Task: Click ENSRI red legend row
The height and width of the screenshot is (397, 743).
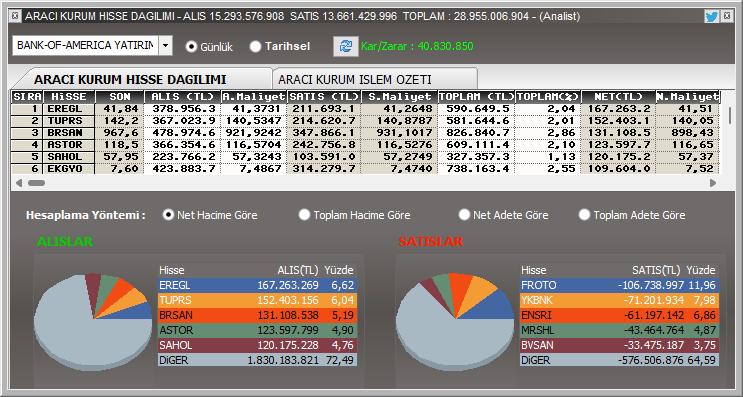Action: 619,315
